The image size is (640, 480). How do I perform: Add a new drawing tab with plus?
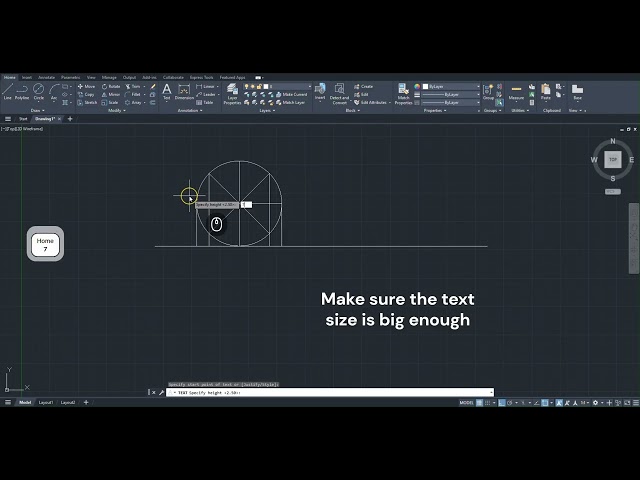click(x=70, y=119)
